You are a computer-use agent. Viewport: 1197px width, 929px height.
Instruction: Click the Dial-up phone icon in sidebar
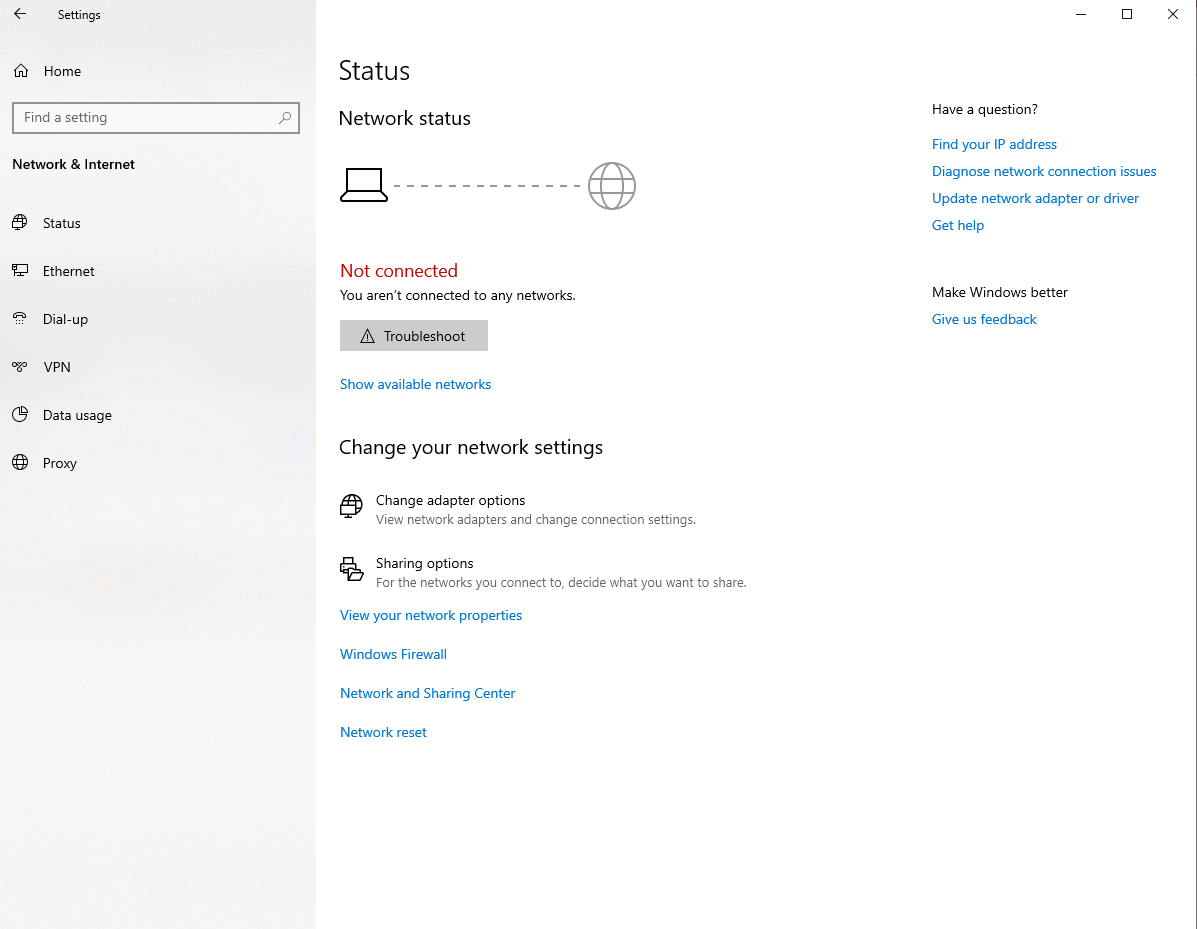click(x=20, y=318)
